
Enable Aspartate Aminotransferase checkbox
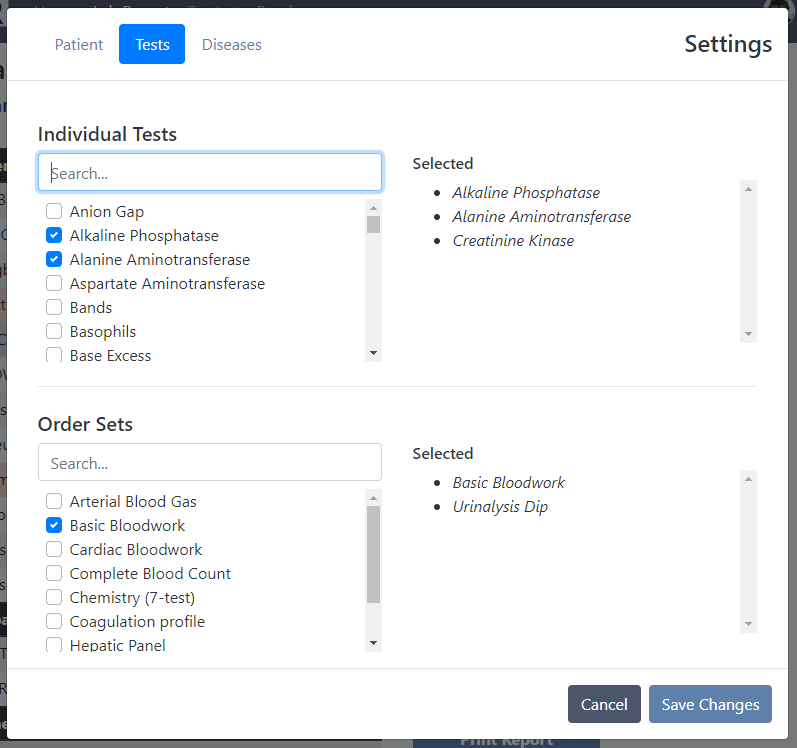pyautogui.click(x=54, y=284)
